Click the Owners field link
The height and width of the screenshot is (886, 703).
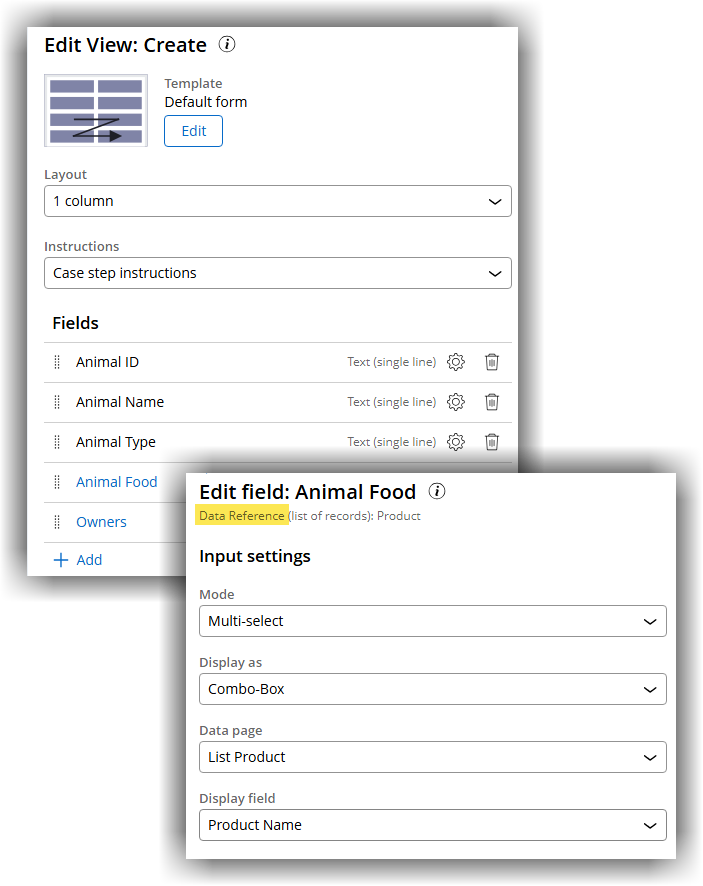click(102, 522)
